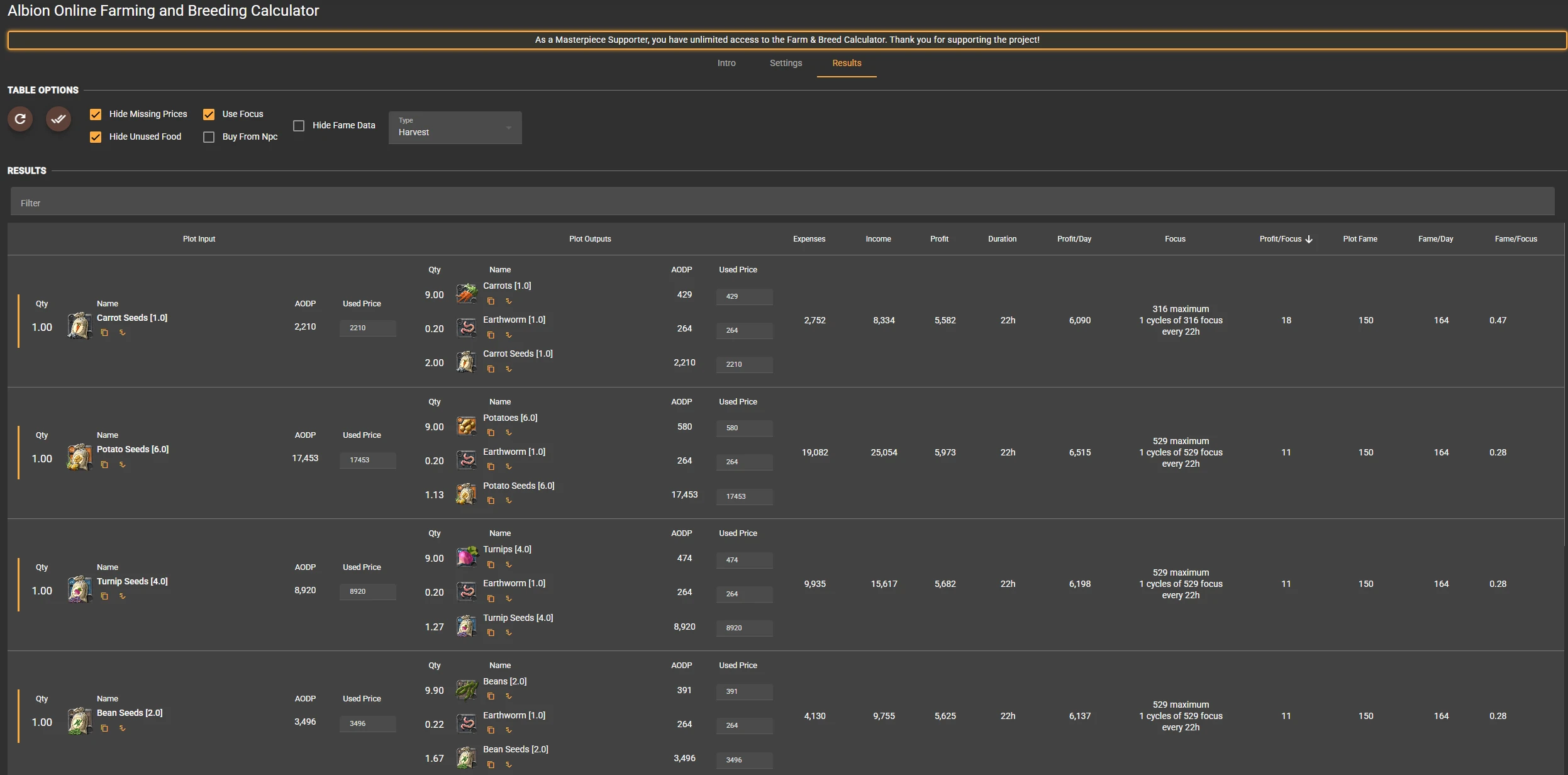Open the Intro tab
The width and height of the screenshot is (1568, 775).
pos(726,63)
